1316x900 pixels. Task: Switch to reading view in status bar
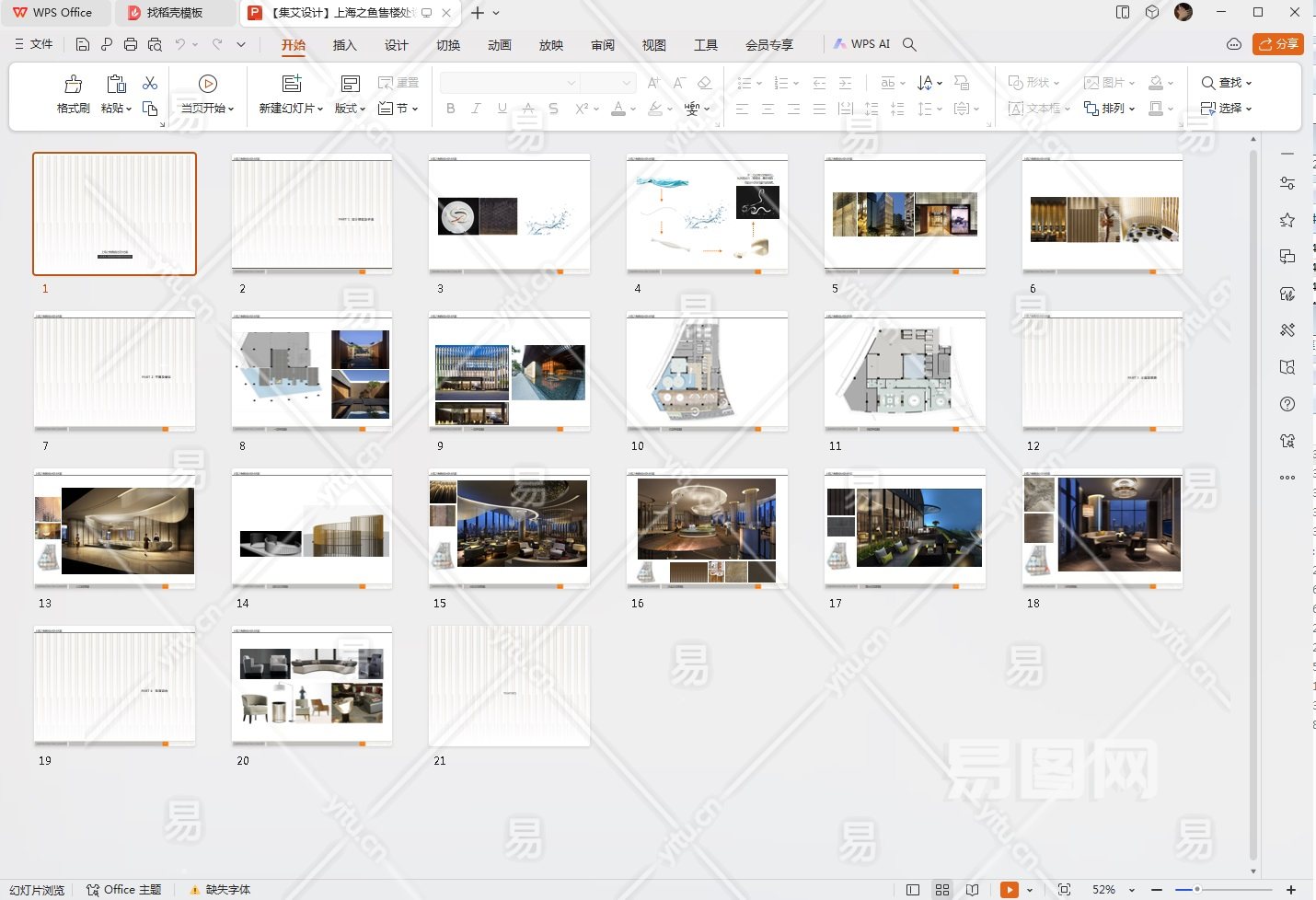click(972, 890)
